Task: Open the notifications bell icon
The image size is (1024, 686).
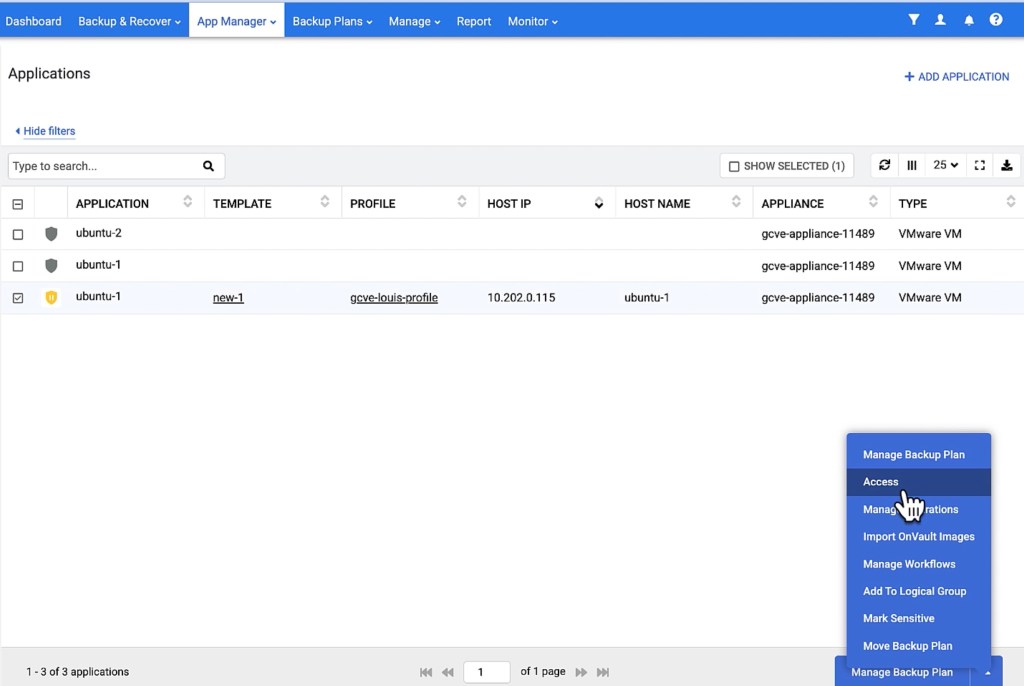Action: [968, 20]
